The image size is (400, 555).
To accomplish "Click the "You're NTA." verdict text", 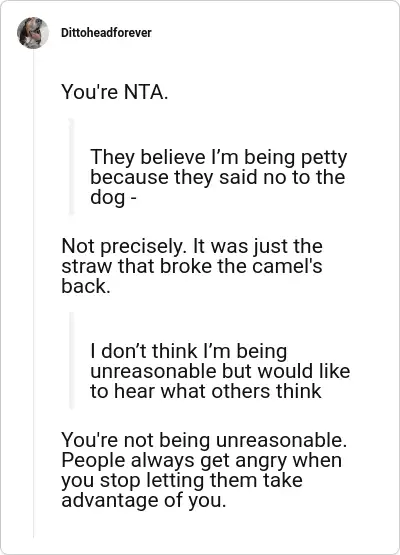I will [x=115, y=92].
